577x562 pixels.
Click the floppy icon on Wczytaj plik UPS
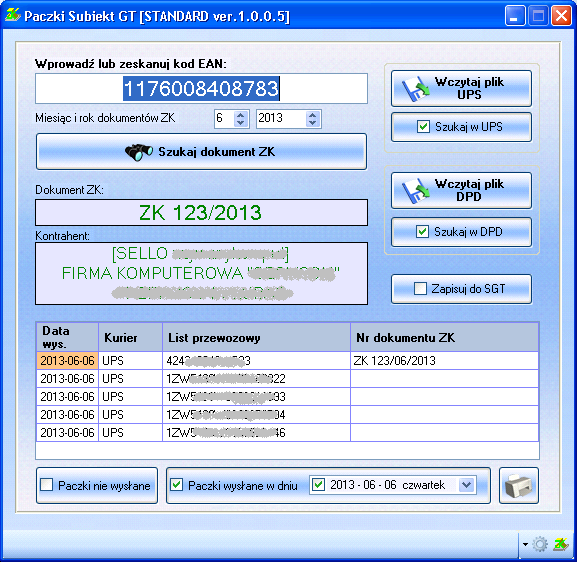416,89
